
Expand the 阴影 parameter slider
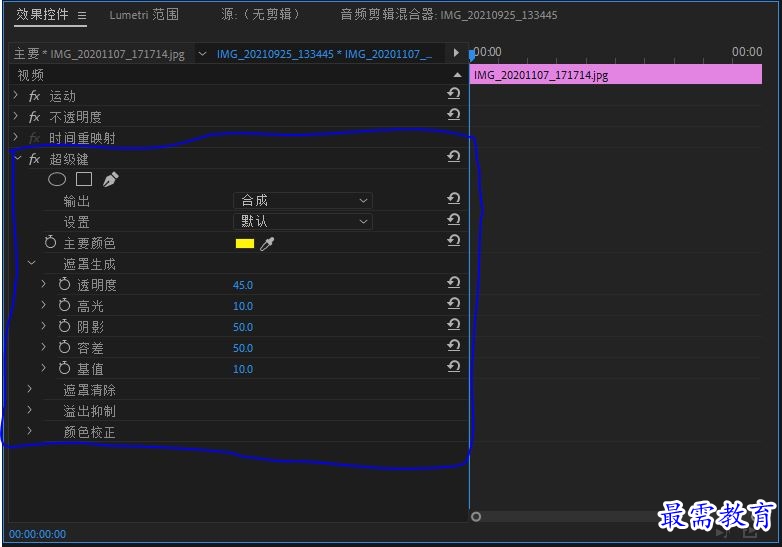pyautogui.click(x=43, y=326)
